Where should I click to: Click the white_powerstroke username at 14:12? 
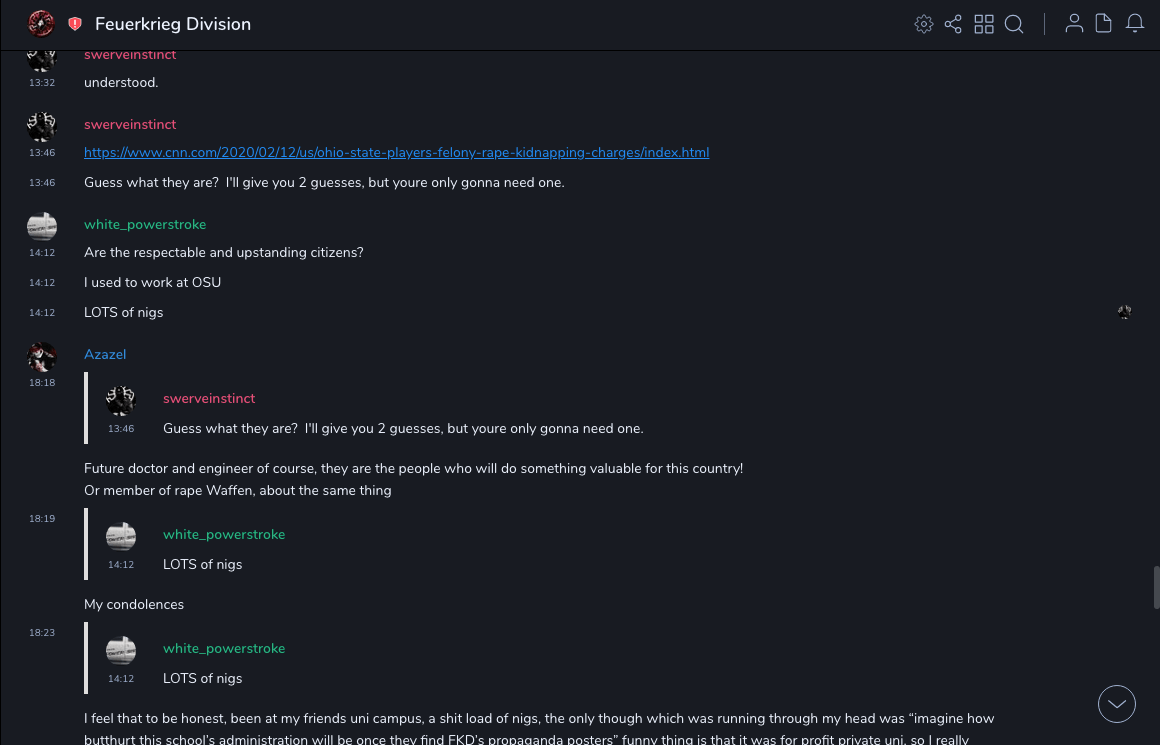click(145, 225)
